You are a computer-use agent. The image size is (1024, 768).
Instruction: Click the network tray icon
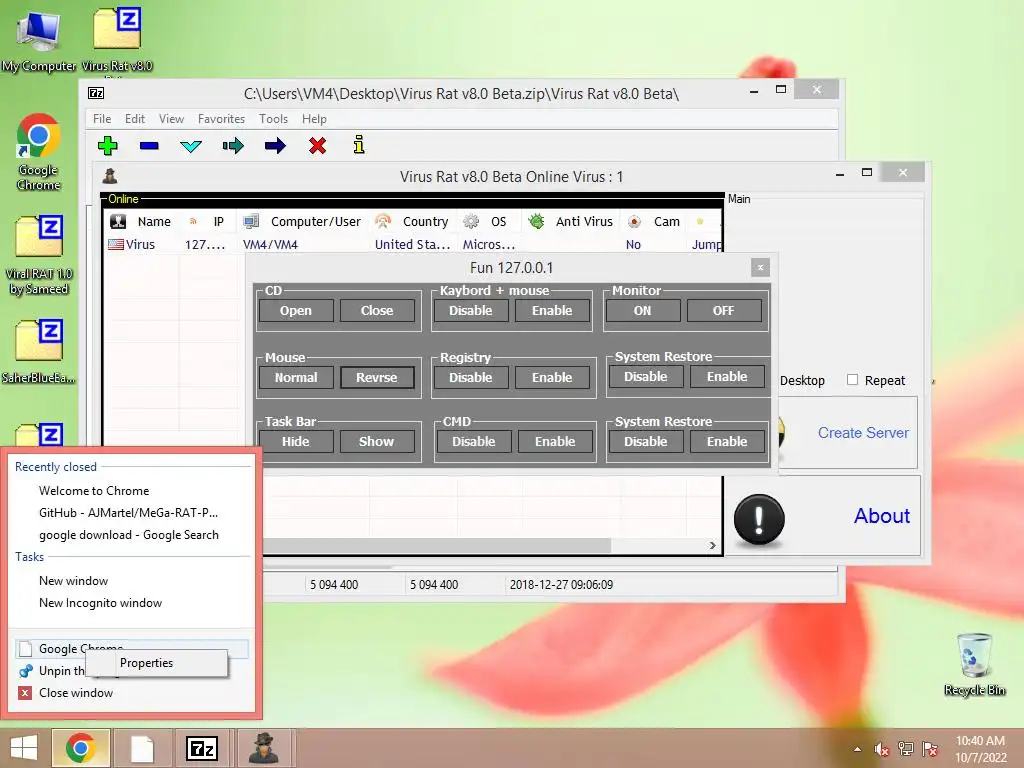click(905, 749)
